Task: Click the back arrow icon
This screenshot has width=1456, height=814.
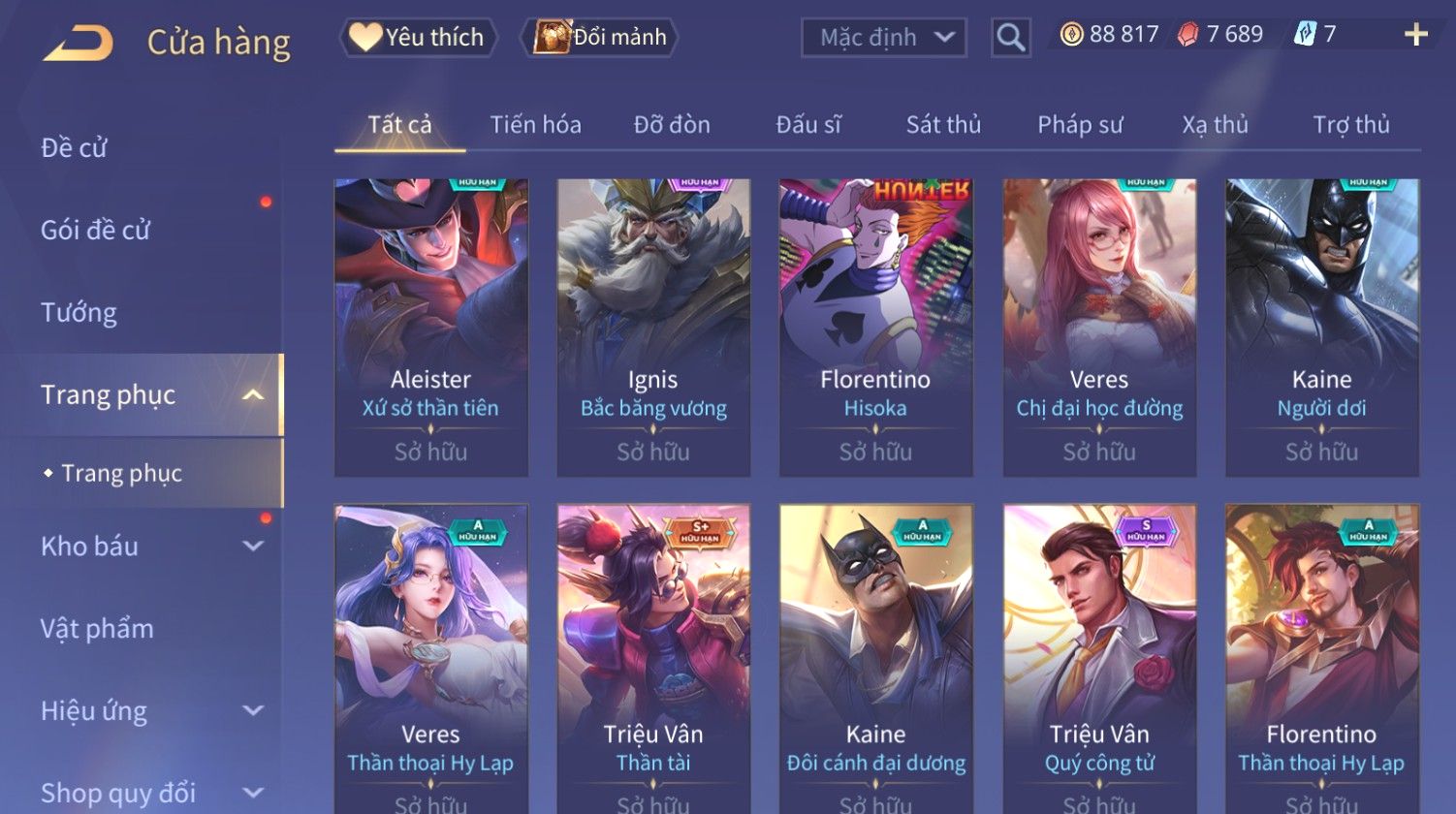Action: 79,43
